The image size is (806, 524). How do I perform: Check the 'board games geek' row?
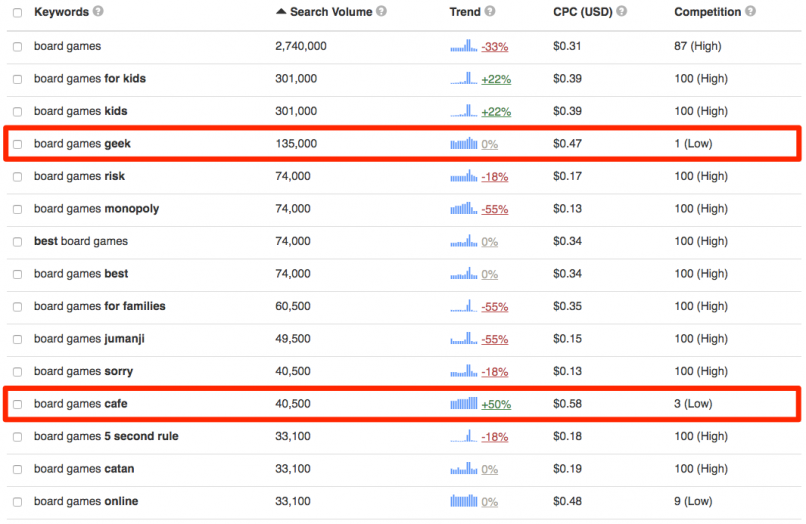pos(17,144)
